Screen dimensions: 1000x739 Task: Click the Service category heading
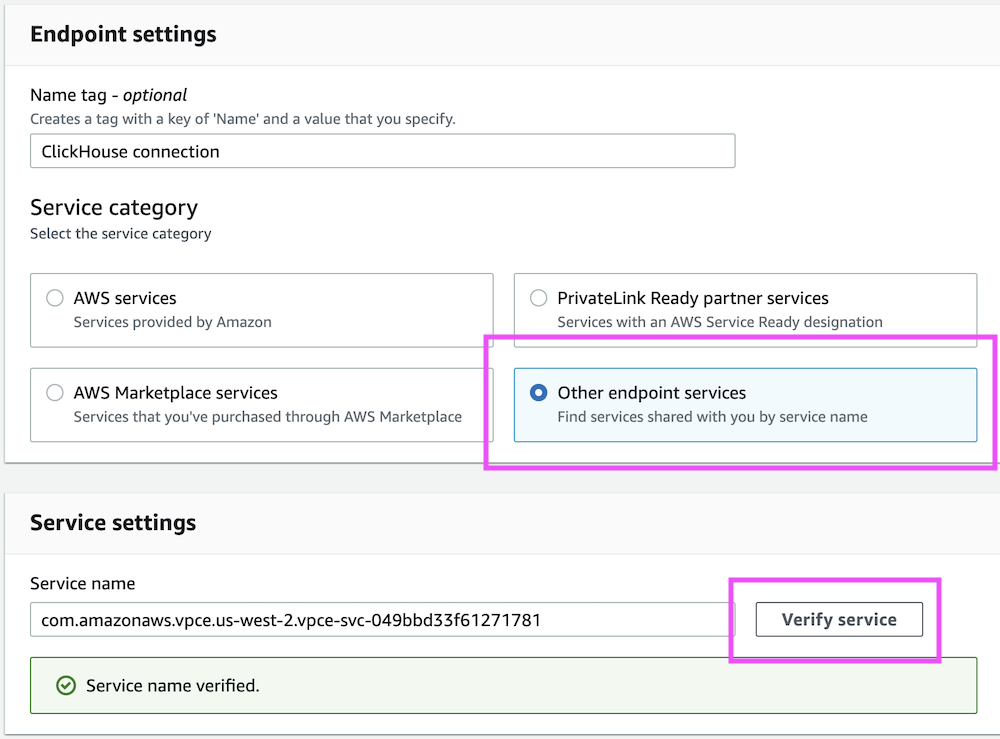[115, 207]
